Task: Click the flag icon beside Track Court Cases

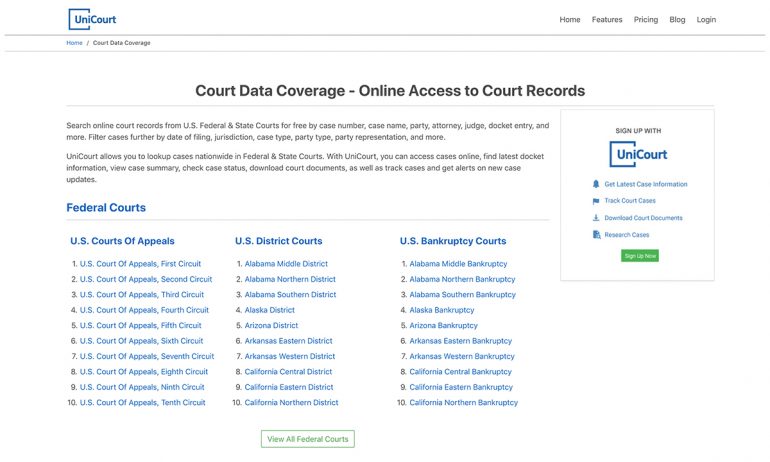Action: [x=596, y=201]
